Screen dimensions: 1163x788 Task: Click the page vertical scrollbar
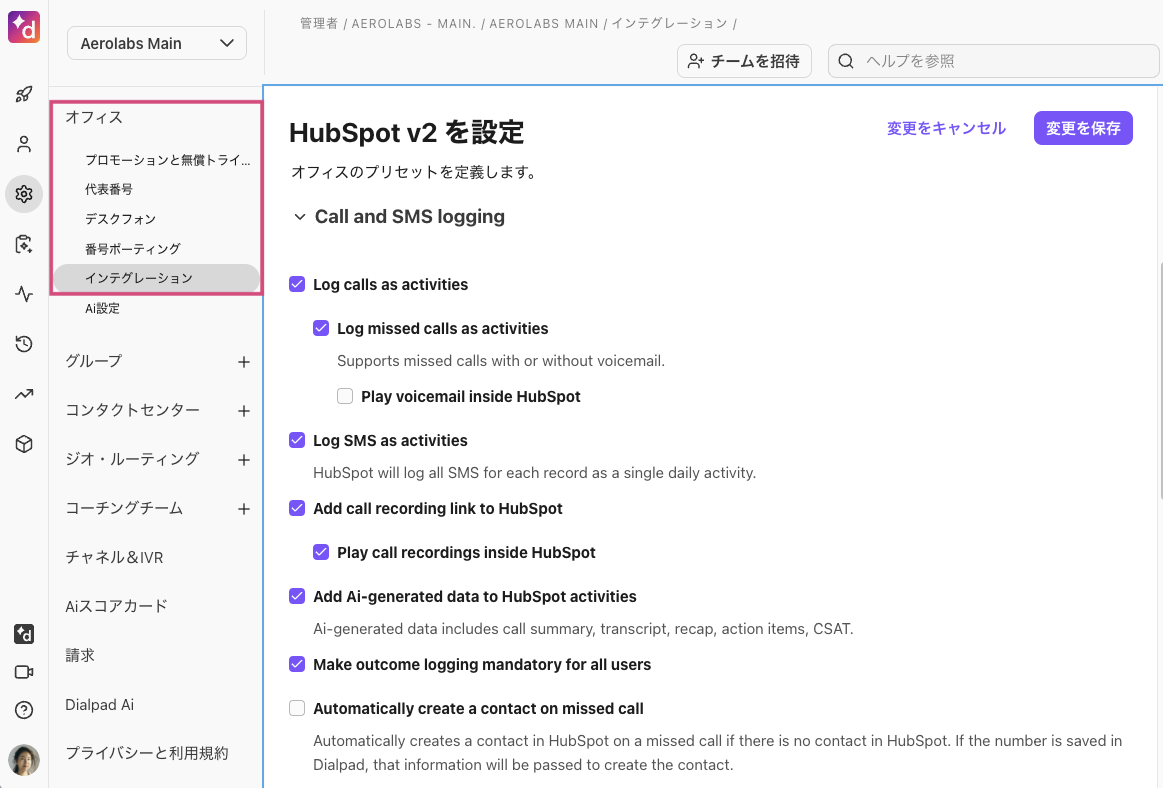1160,380
